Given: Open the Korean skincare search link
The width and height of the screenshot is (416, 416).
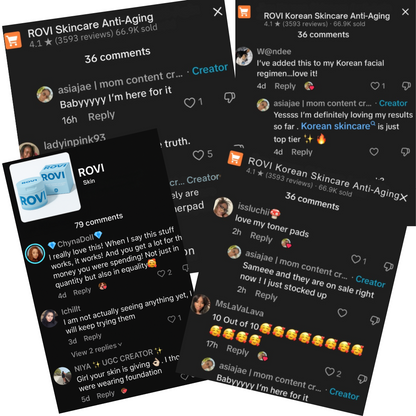Looking at the screenshot, I should [337, 126].
